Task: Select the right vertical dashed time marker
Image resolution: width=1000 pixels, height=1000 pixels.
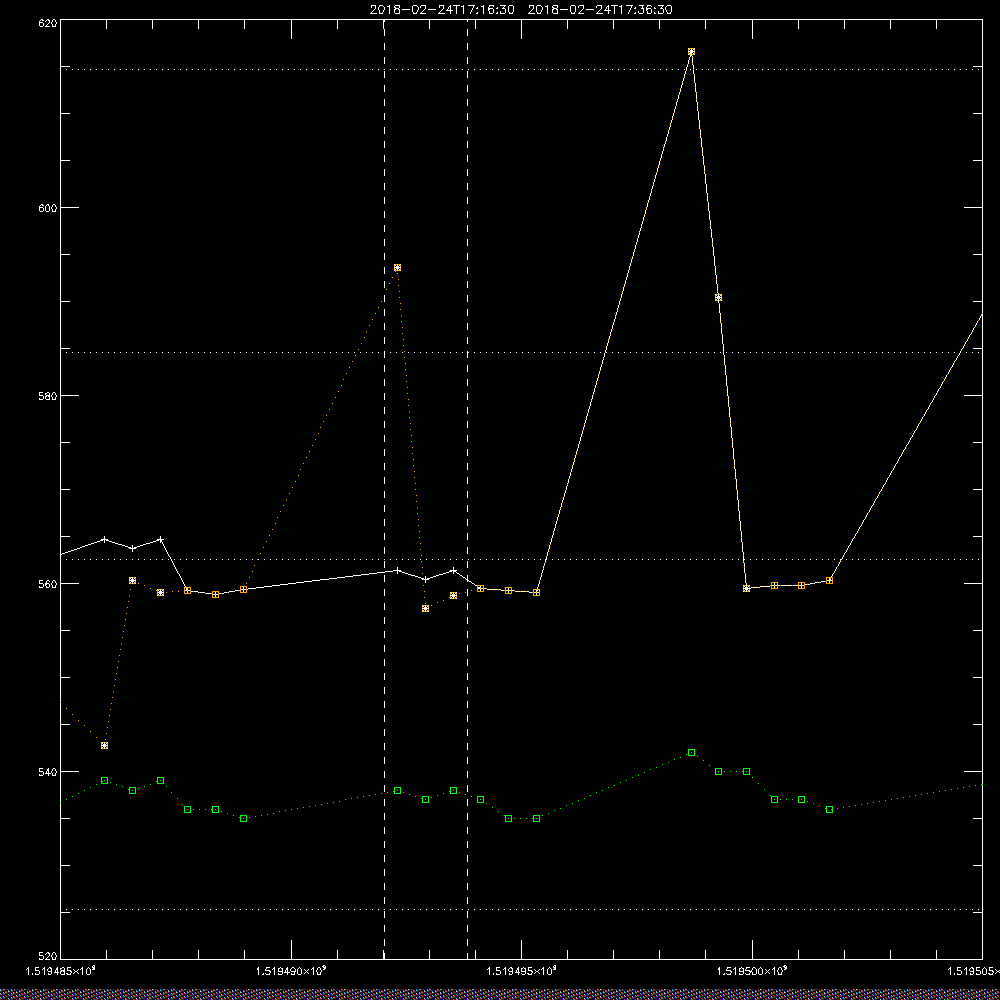Action: tap(467, 489)
